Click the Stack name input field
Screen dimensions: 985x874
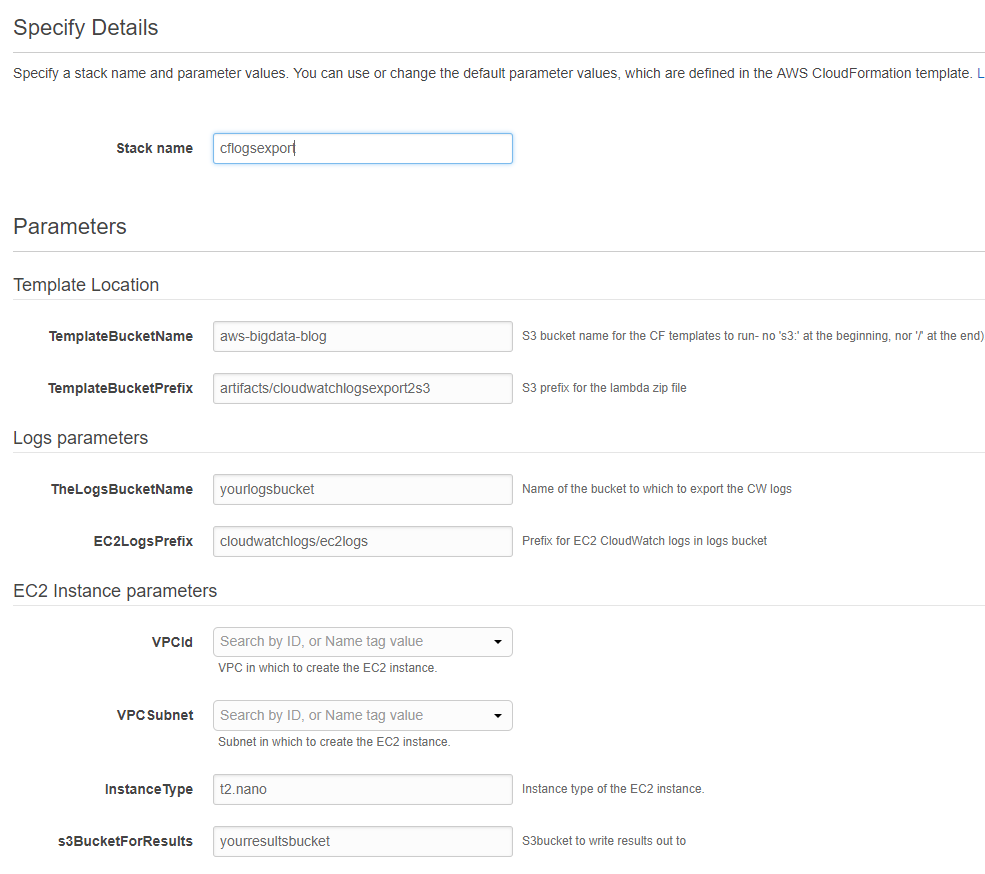362,148
